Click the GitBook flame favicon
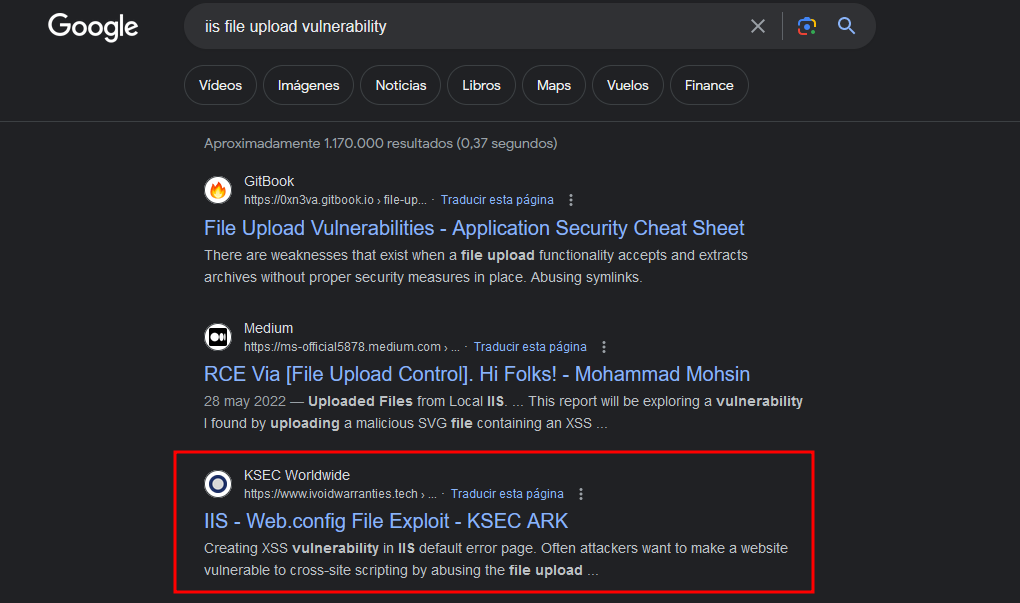Viewport: 1020px width, 603px height. point(218,190)
